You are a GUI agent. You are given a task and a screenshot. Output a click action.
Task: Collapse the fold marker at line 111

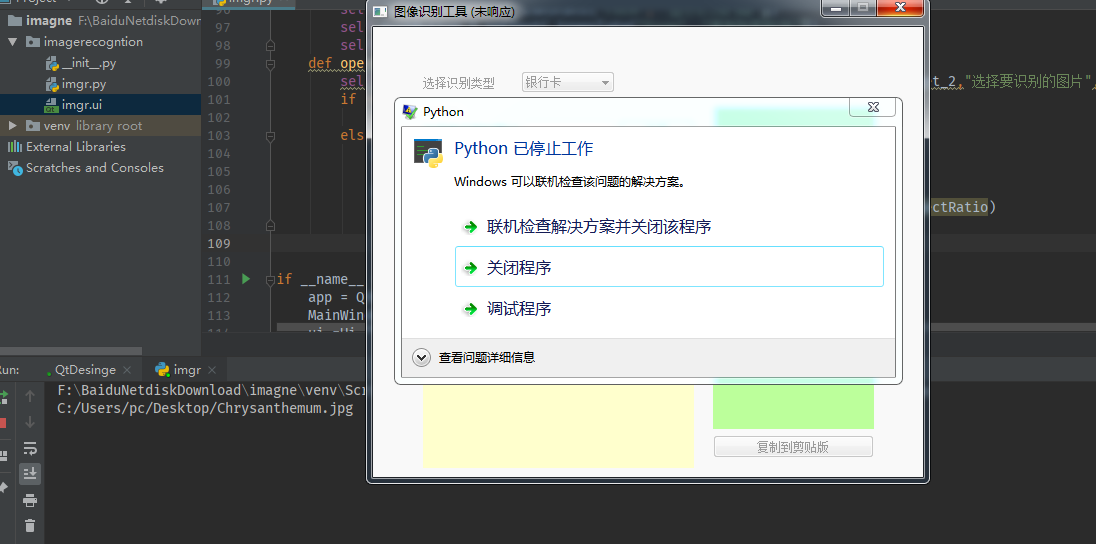270,280
